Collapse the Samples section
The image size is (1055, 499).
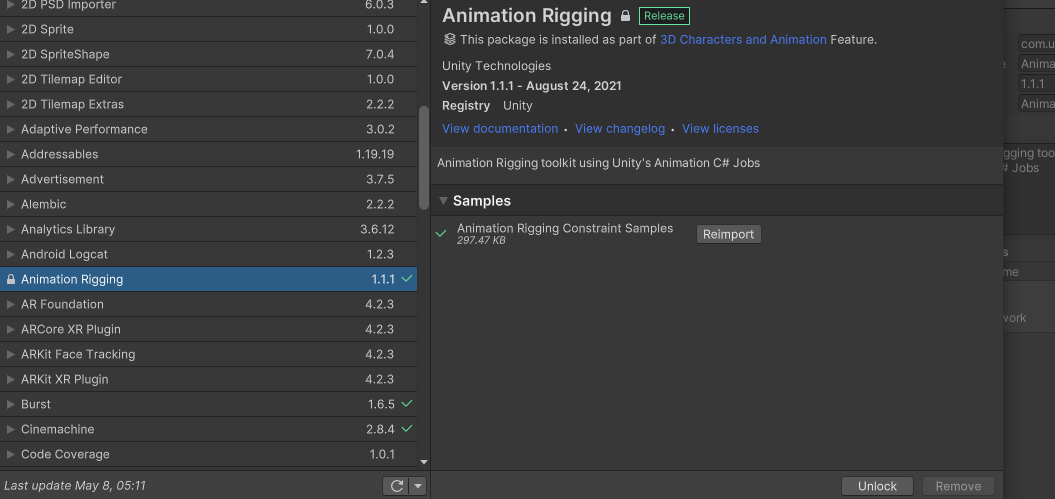click(x=444, y=201)
